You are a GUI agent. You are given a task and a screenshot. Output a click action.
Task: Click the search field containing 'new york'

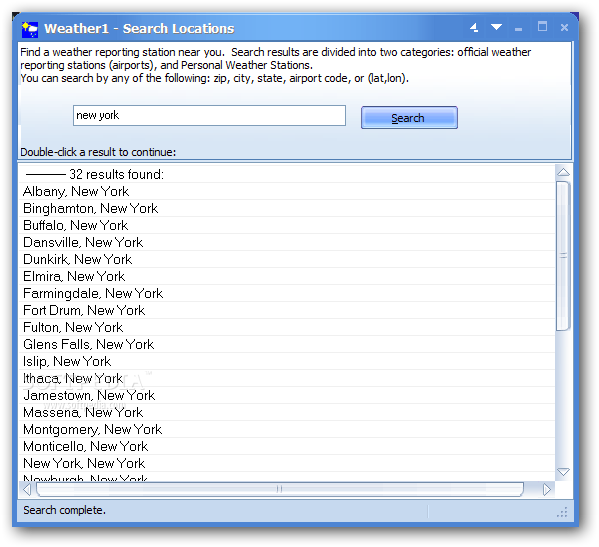pyautogui.click(x=209, y=115)
